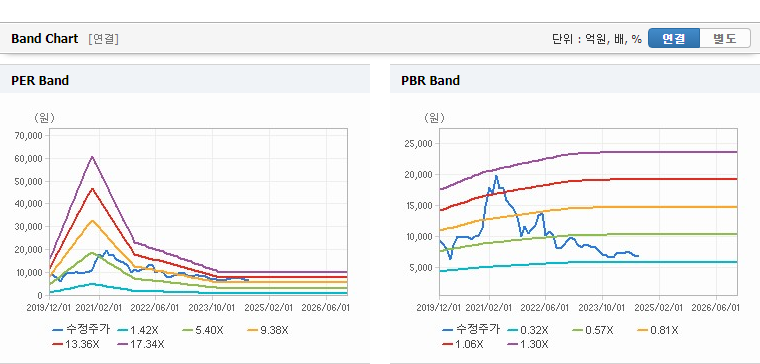Click 2023/10/01 x-axis date in PBR Band

(x=602, y=308)
